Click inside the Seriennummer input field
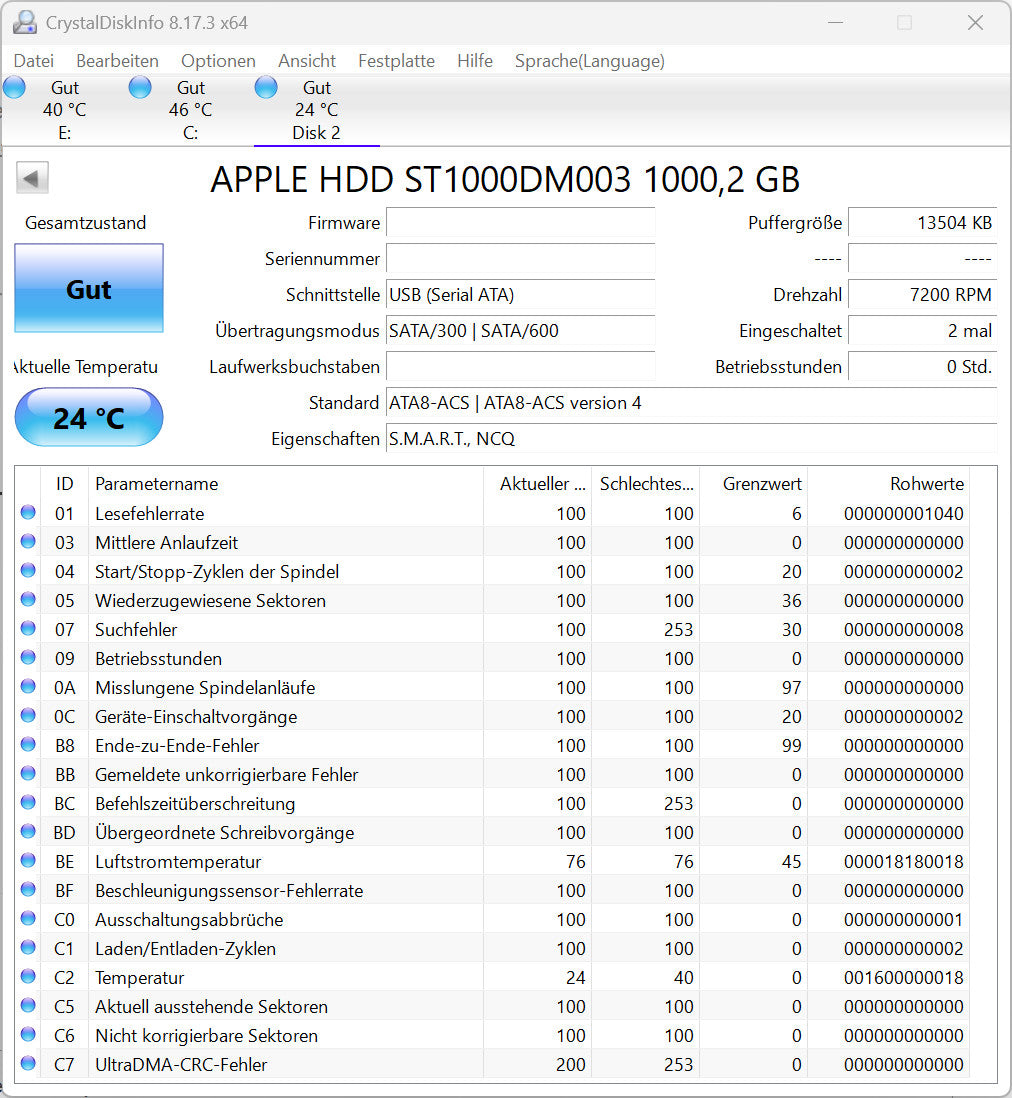Screen dimensions: 1012x1098 (x=520, y=259)
